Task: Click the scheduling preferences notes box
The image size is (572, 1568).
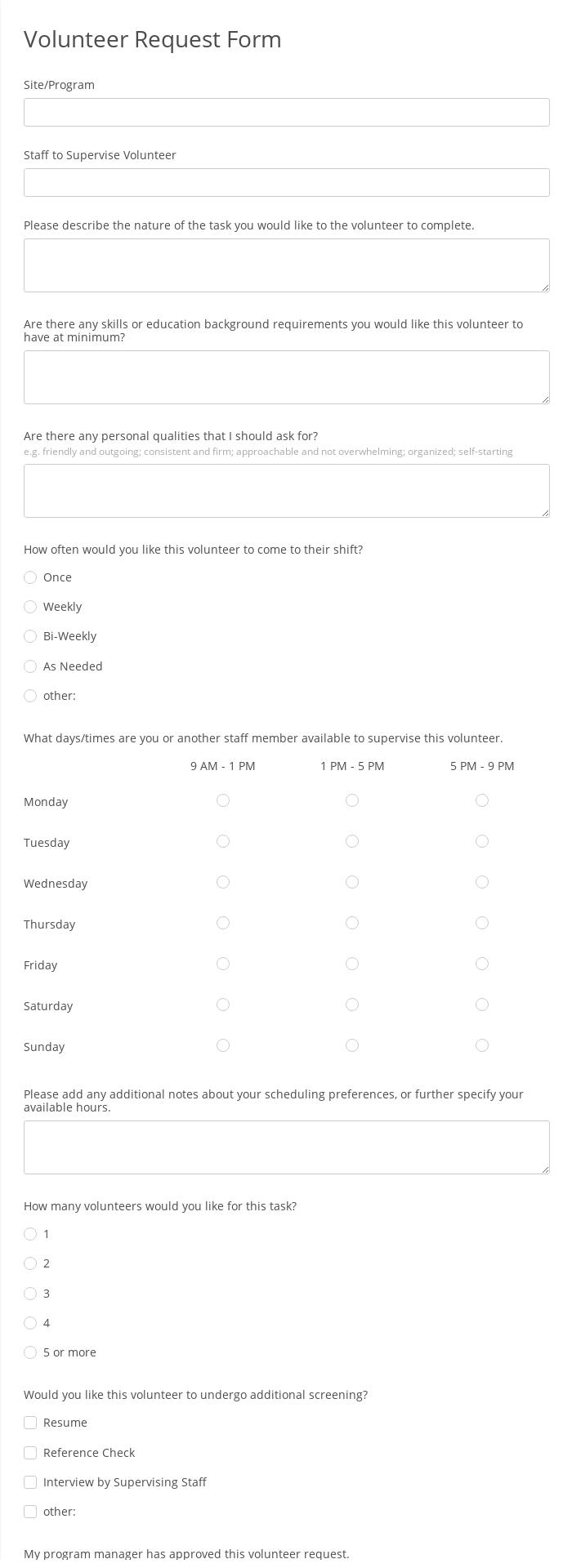Action: (286, 1147)
